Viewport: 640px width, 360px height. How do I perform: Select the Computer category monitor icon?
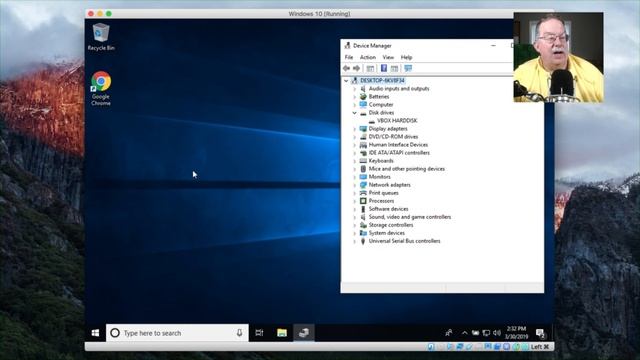(x=363, y=104)
